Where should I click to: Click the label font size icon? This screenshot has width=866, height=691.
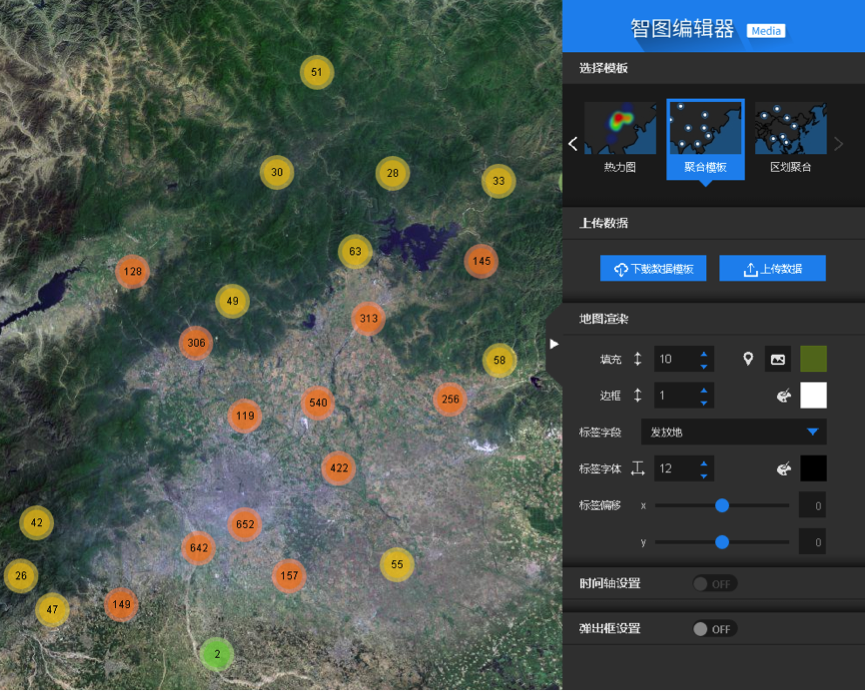click(x=638, y=468)
